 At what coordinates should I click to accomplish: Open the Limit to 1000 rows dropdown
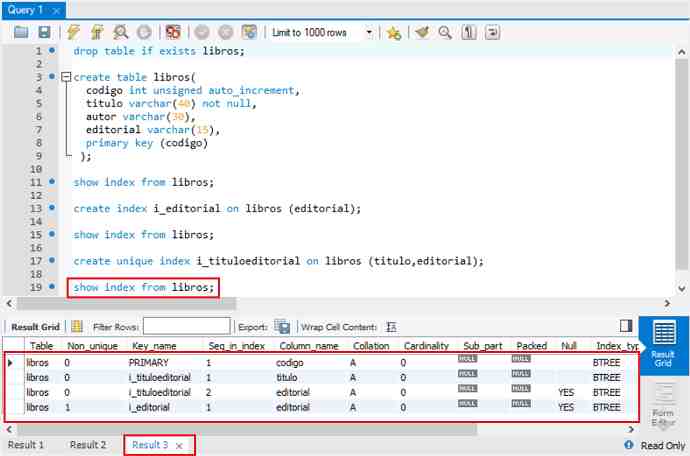tap(369, 32)
